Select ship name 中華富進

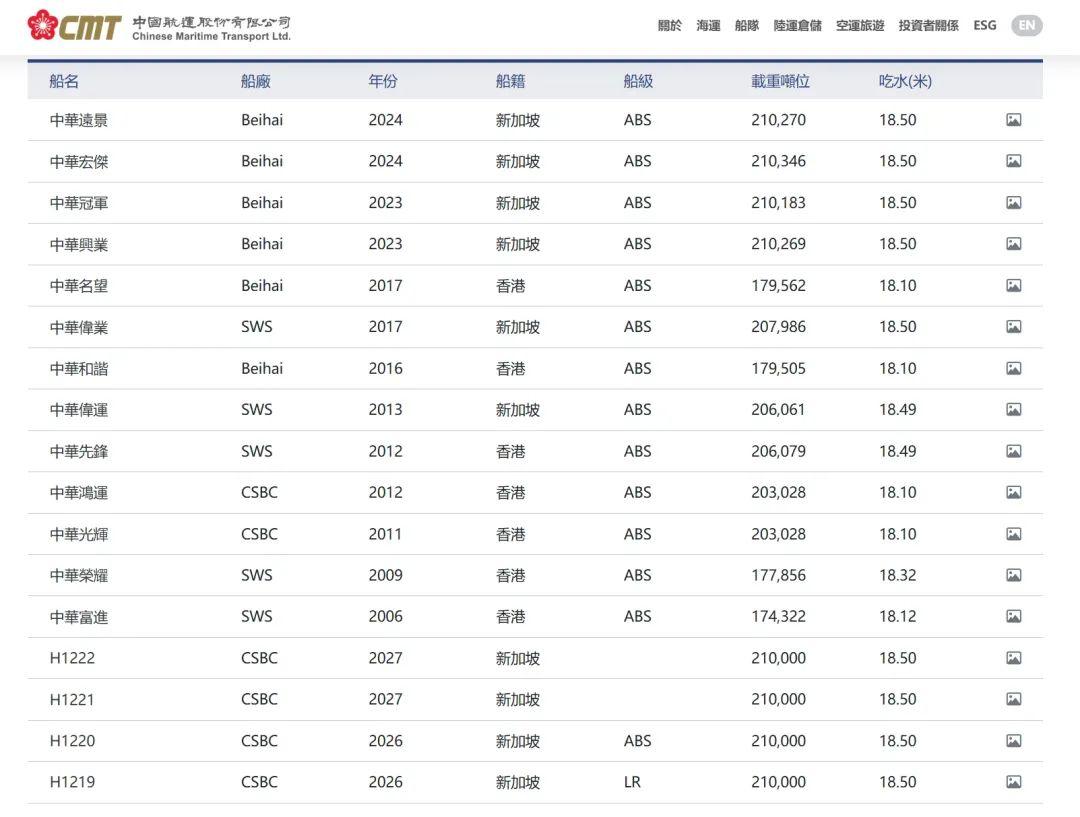click(x=79, y=617)
